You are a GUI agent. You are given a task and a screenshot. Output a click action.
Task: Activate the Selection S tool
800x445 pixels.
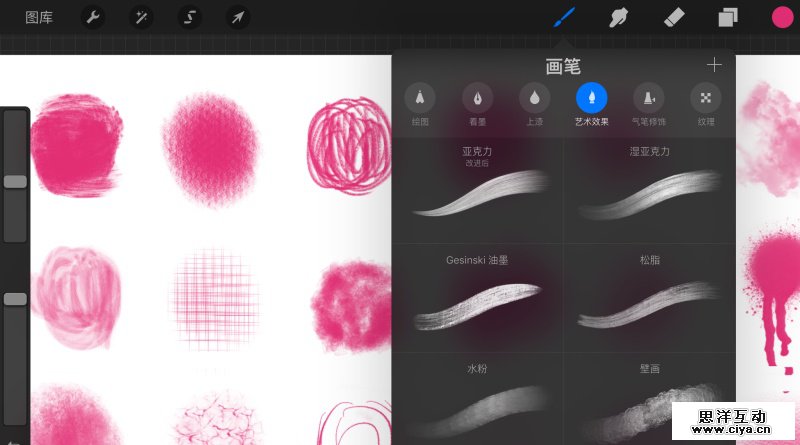(190, 17)
